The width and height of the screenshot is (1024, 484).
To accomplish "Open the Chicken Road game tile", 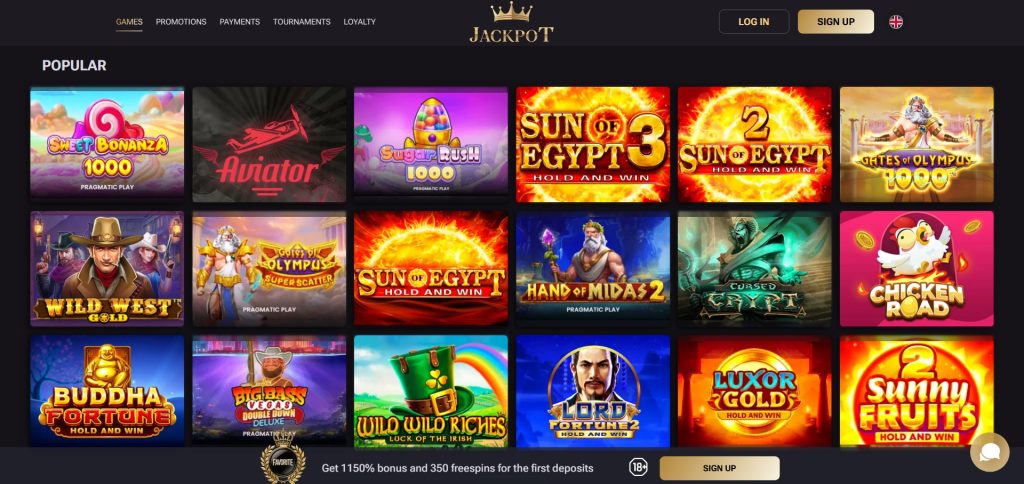I will point(917,268).
